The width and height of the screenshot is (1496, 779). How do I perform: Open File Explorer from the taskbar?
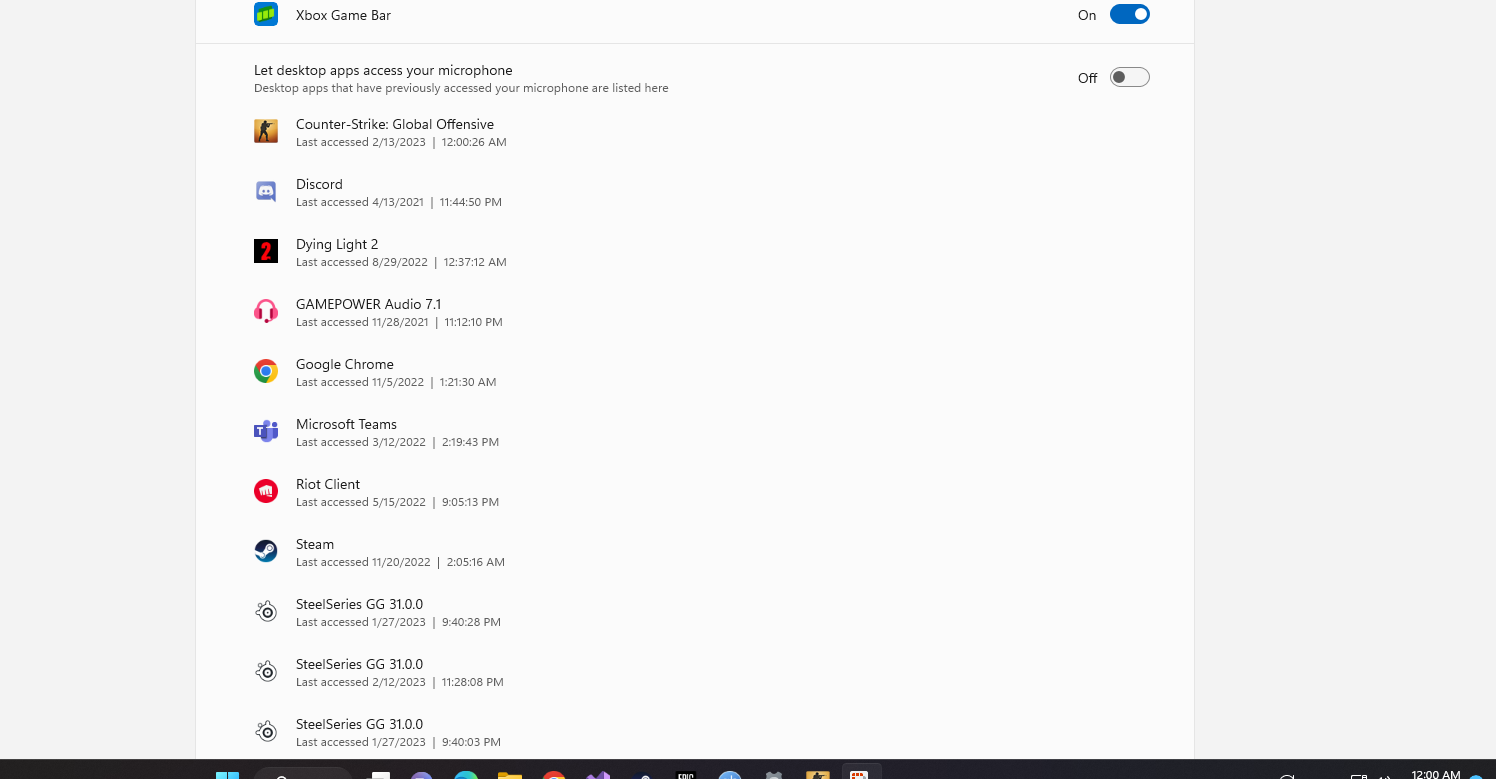[x=510, y=775]
